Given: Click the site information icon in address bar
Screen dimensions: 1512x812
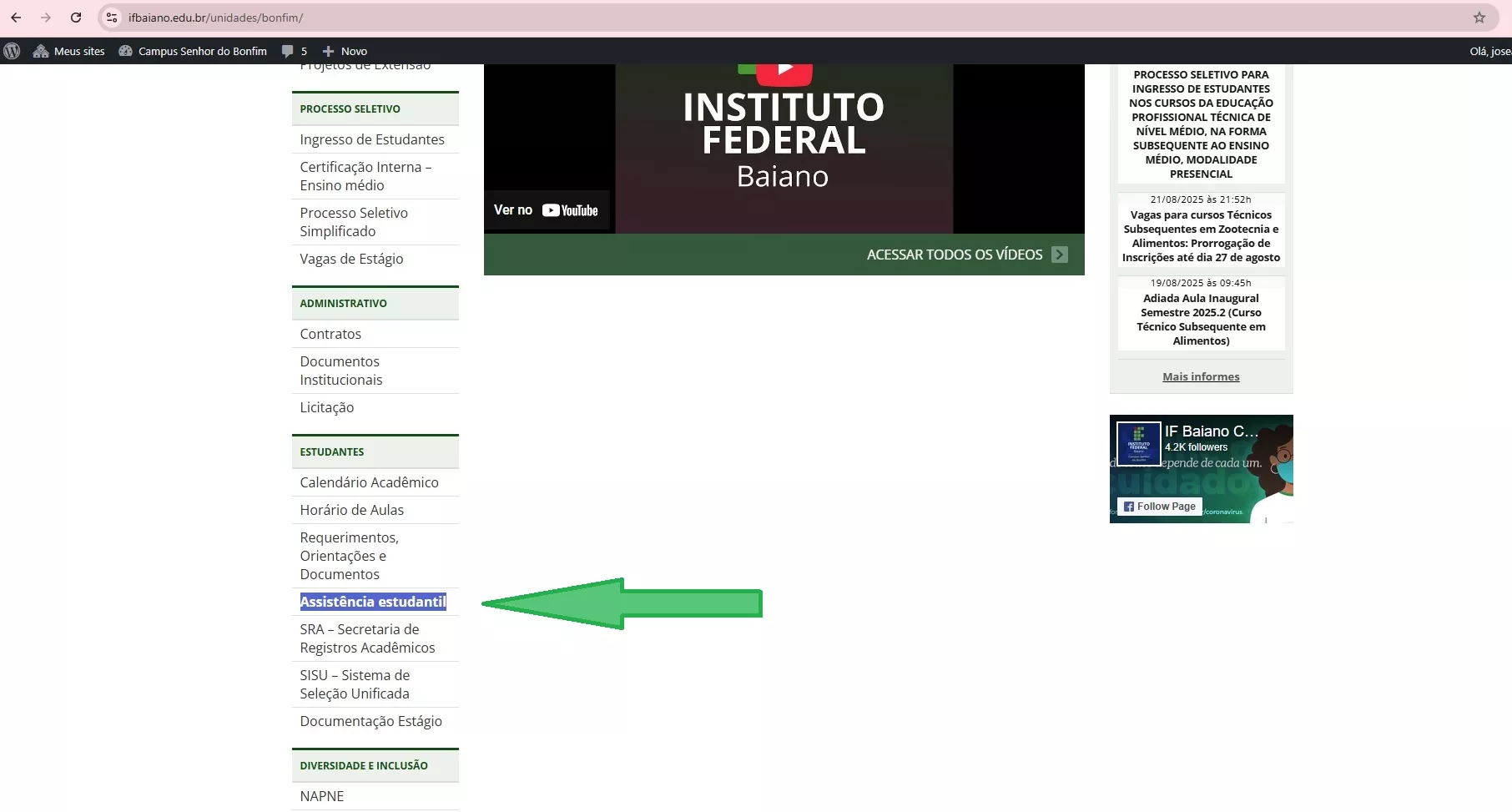Looking at the screenshot, I should [112, 18].
